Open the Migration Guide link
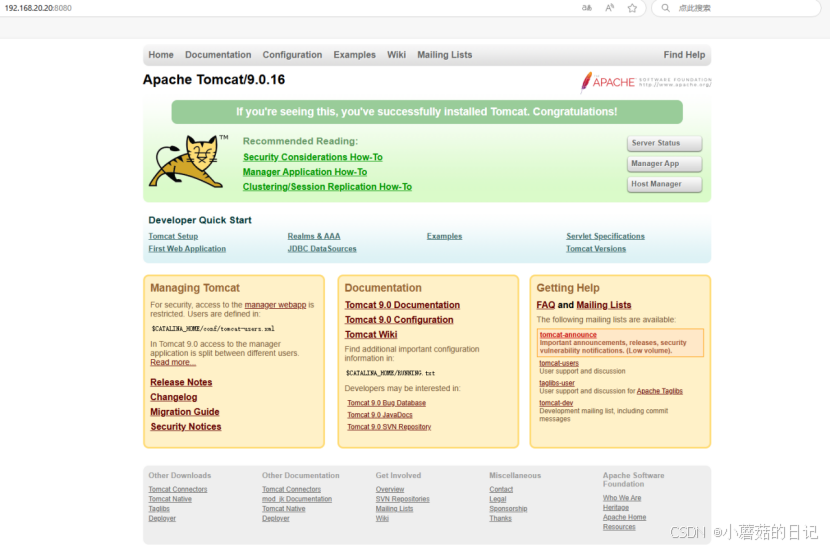830x548 pixels. pyautogui.click(x=185, y=412)
